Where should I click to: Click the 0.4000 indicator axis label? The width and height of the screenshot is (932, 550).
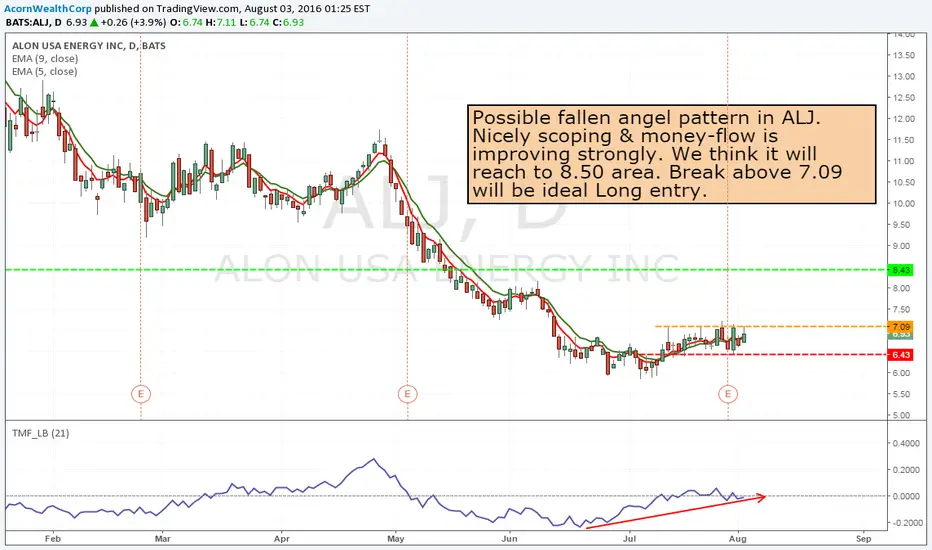(906, 443)
